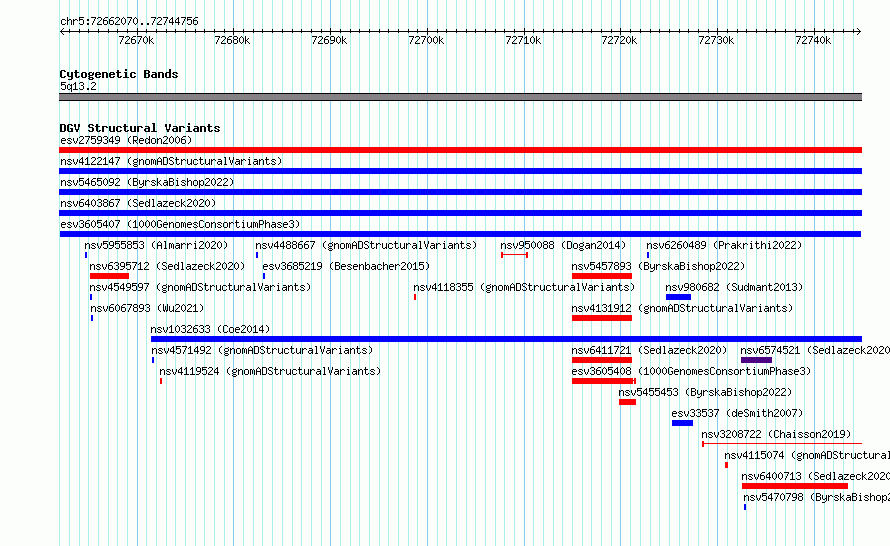Click the blue nsv980682 variant bar

click(x=678, y=297)
